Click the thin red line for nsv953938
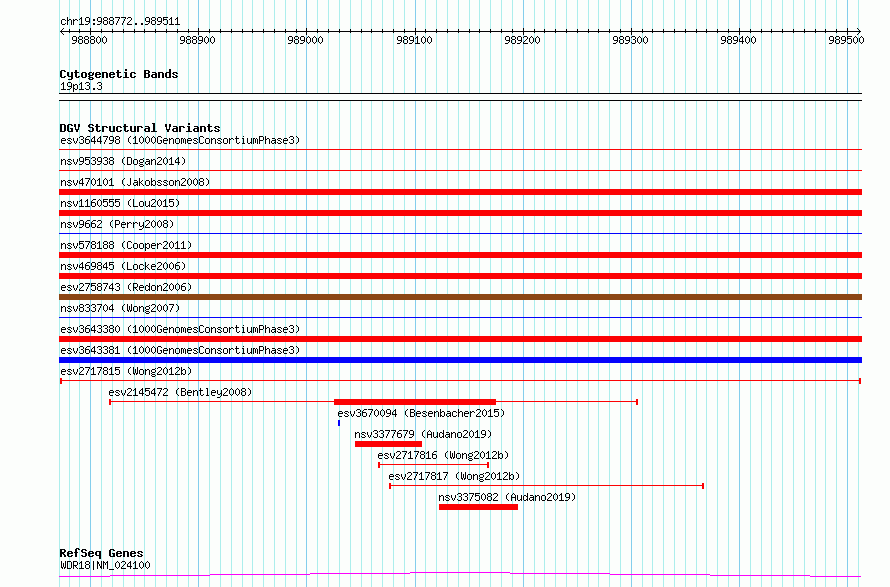Image resolution: width=890 pixels, height=587 pixels. coord(460,170)
